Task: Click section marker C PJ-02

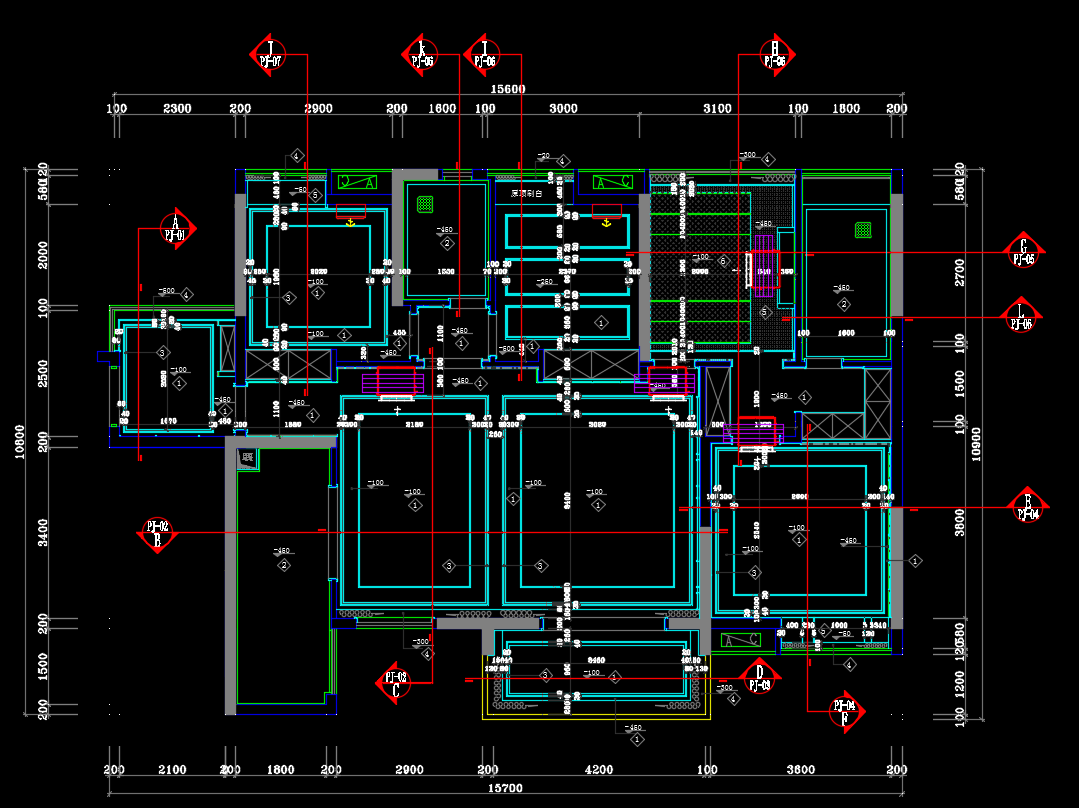Action: point(395,683)
